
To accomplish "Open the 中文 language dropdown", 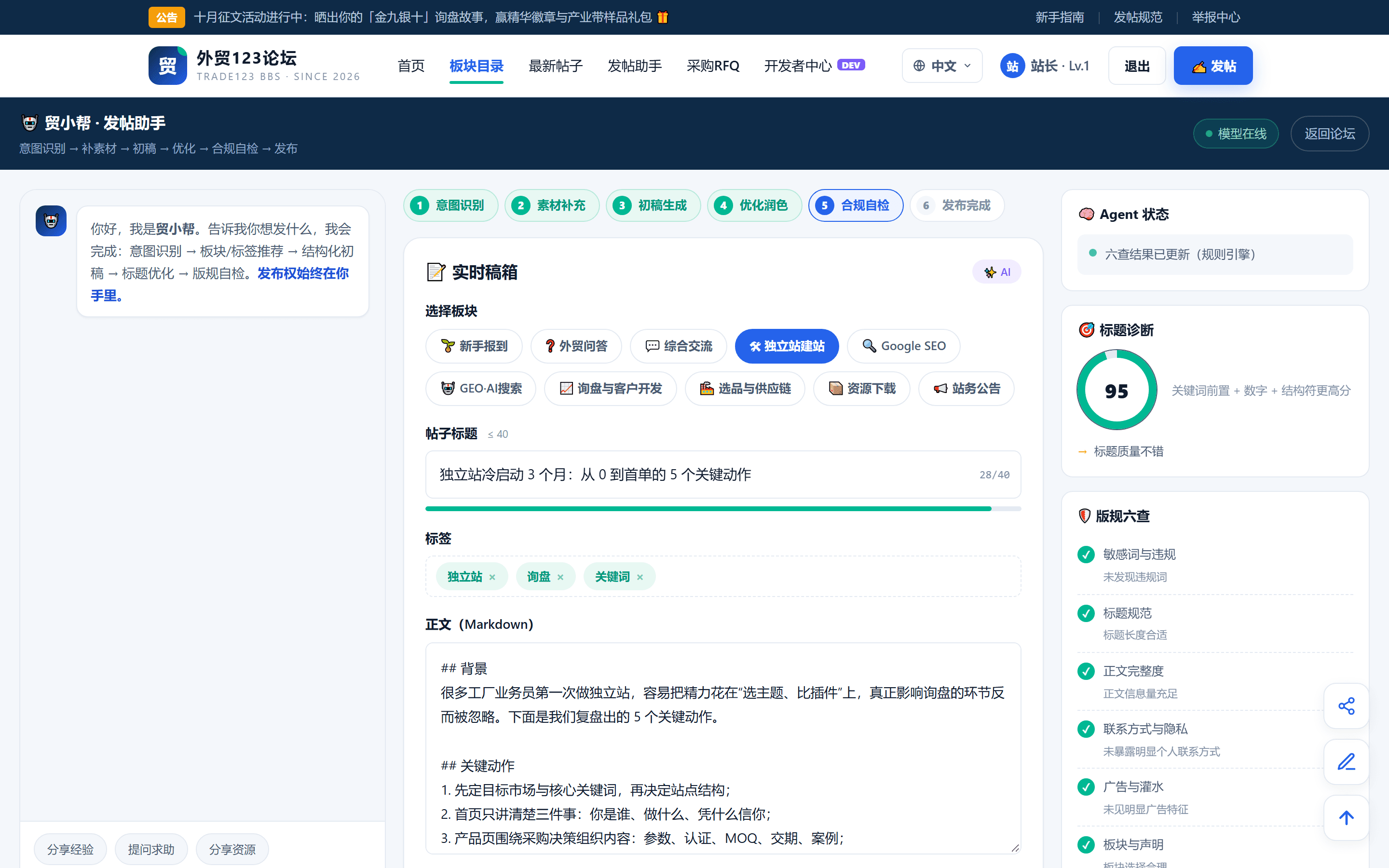I will tap(942, 66).
